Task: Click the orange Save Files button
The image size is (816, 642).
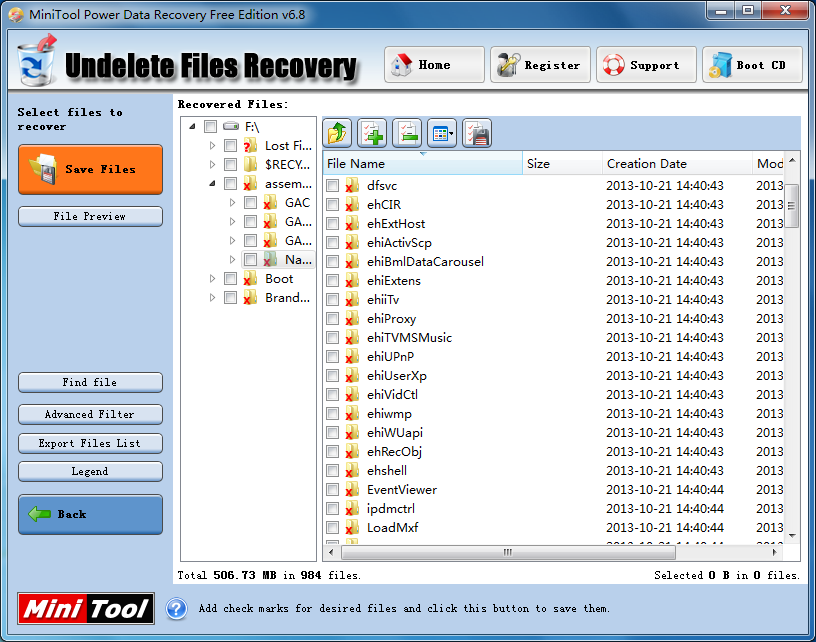Action: point(91,170)
